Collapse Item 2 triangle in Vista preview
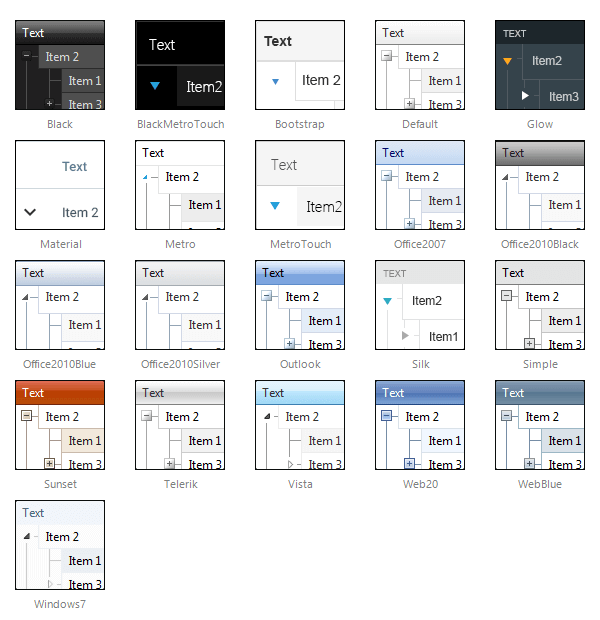This screenshot has height=620, width=600. (x=267, y=416)
